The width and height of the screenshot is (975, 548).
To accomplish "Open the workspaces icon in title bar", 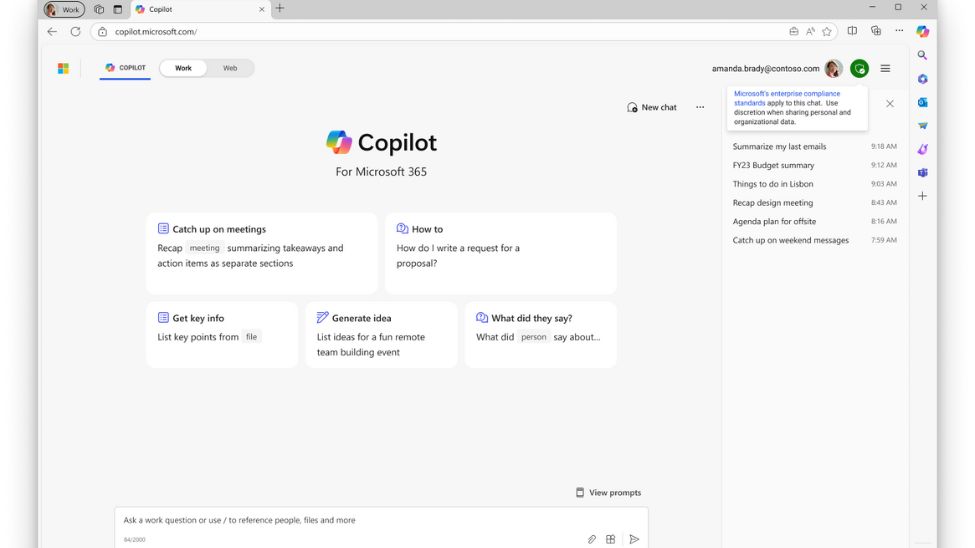I will (99, 9).
